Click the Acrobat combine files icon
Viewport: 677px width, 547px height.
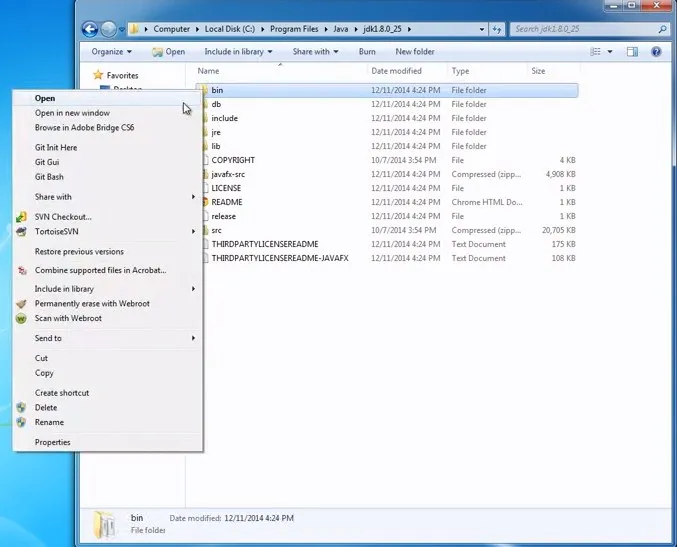coord(22,270)
